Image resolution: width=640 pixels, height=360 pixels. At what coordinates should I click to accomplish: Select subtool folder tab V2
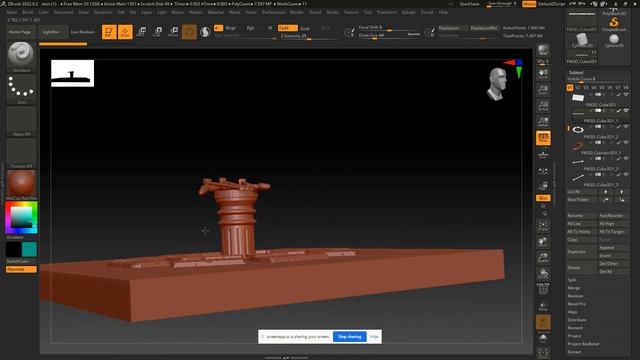(578, 88)
